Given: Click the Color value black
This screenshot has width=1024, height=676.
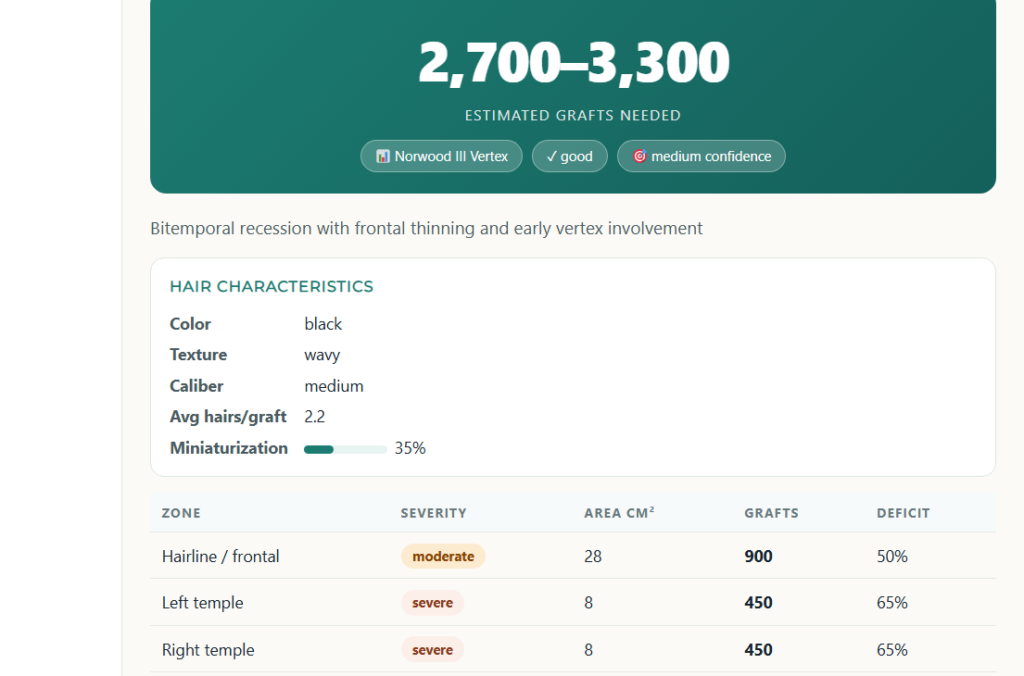Looking at the screenshot, I should 323,324.
